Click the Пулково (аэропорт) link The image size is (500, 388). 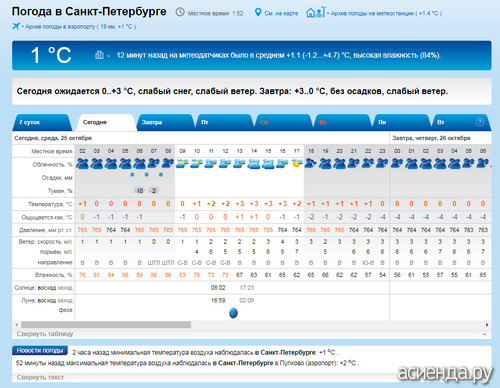309,363
